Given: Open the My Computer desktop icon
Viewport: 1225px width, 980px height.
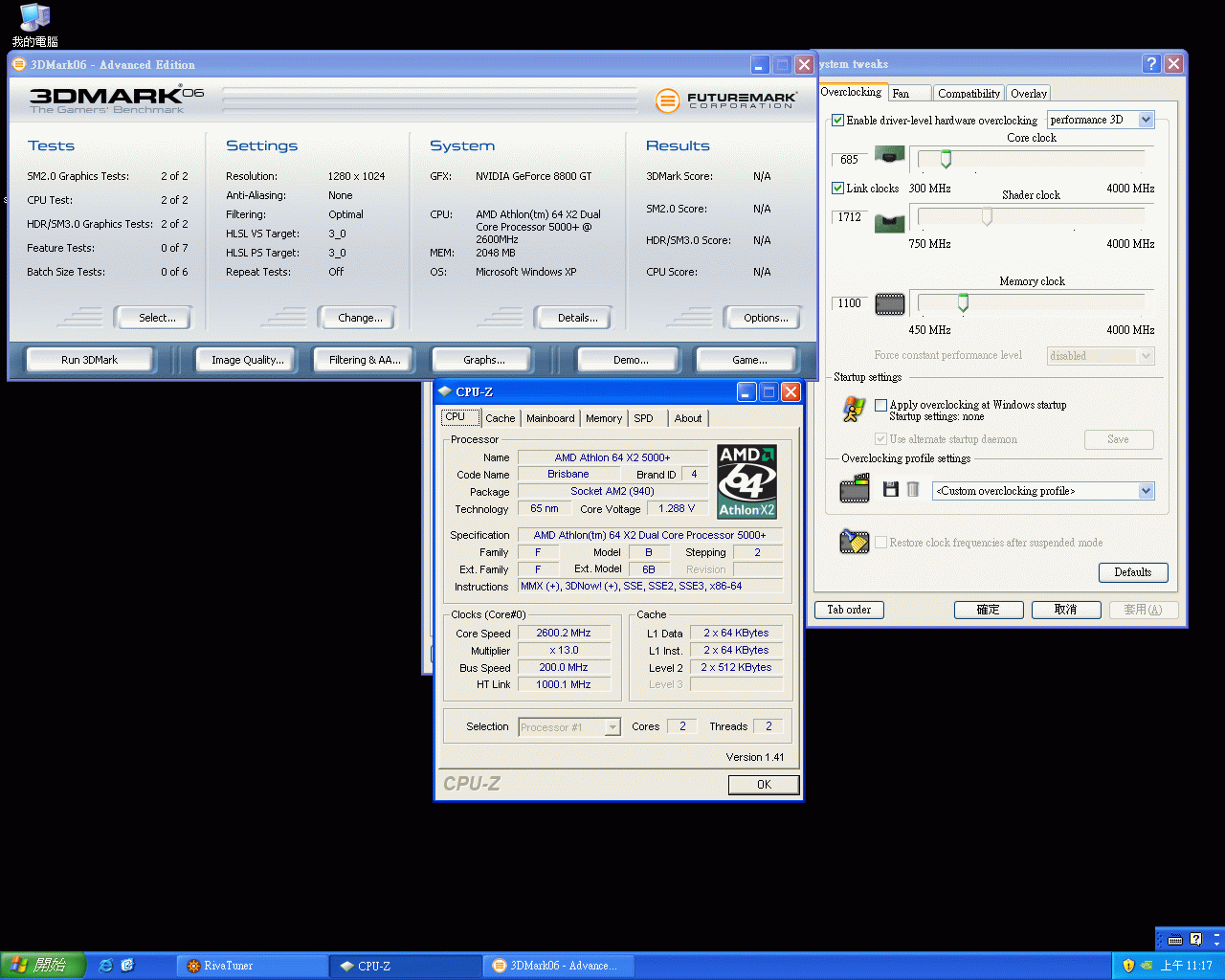Looking at the screenshot, I should click(x=34, y=24).
